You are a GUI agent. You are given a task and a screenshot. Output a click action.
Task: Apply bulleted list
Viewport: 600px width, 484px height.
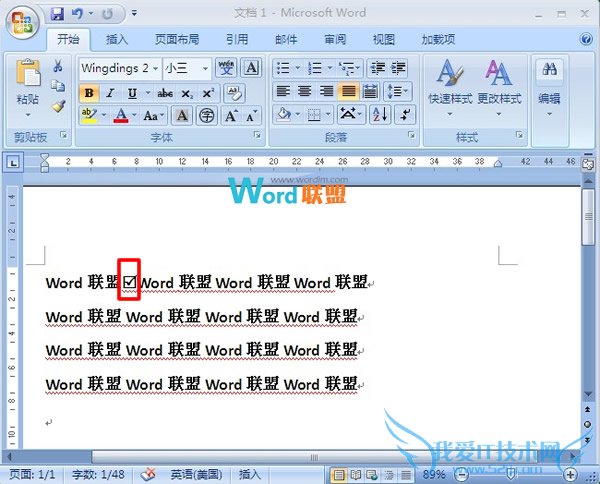tap(283, 68)
